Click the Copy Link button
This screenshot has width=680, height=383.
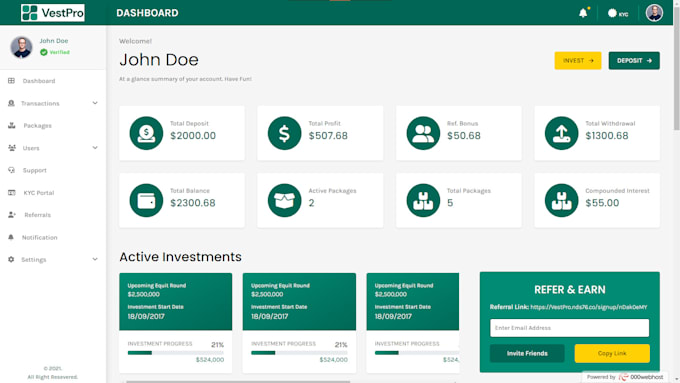pyautogui.click(x=612, y=354)
